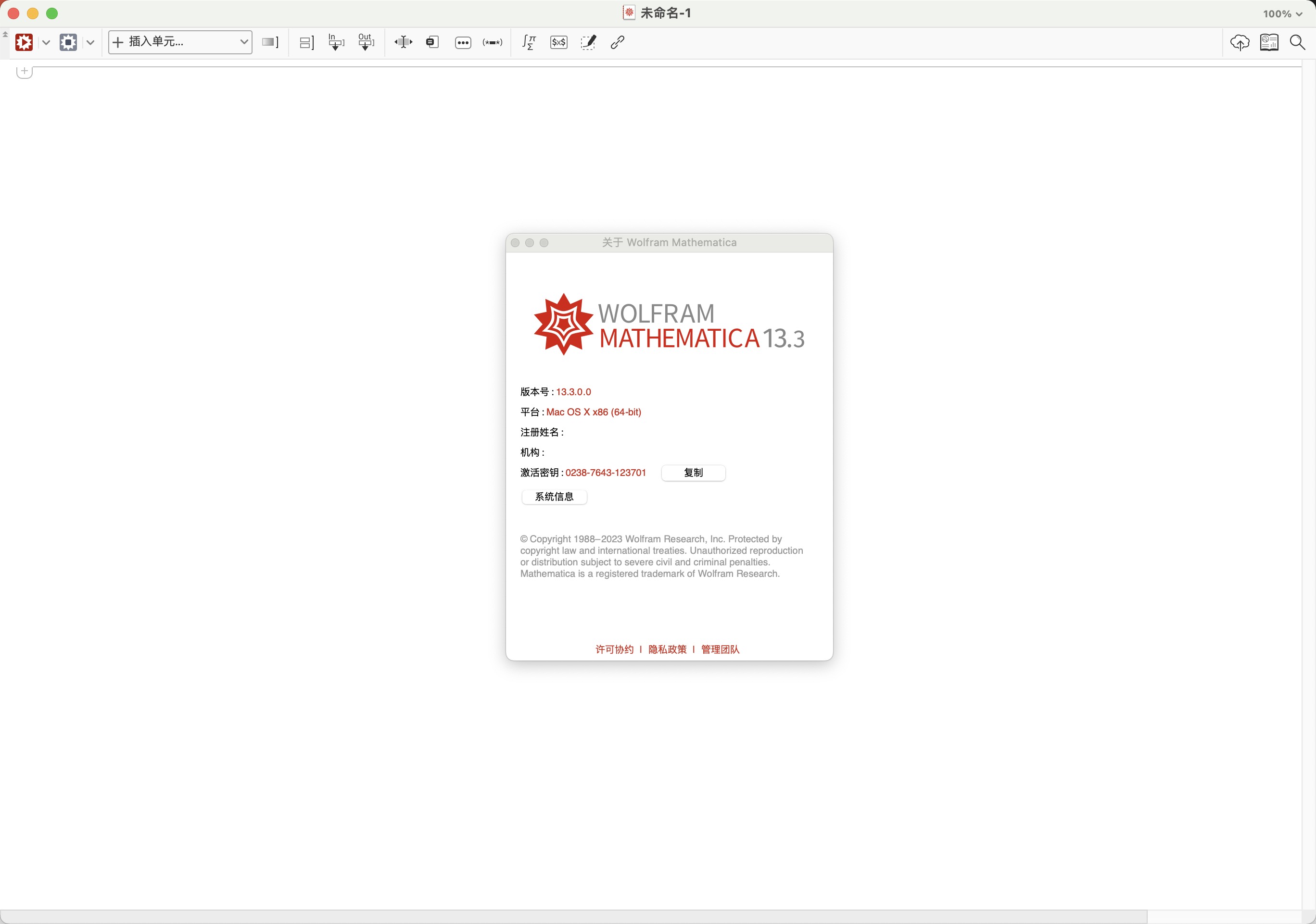This screenshot has height=924, width=1316.
Task: Click the magnifier search icon
Action: coord(1298,42)
